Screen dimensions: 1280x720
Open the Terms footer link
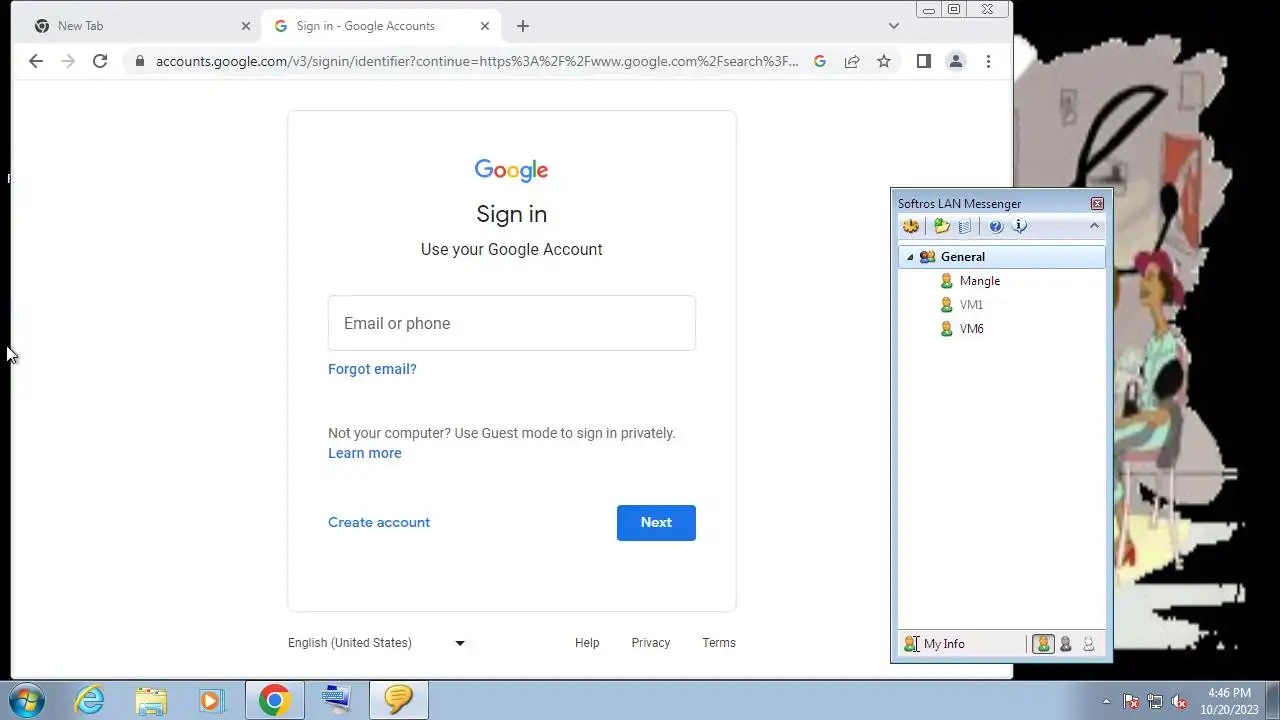719,643
